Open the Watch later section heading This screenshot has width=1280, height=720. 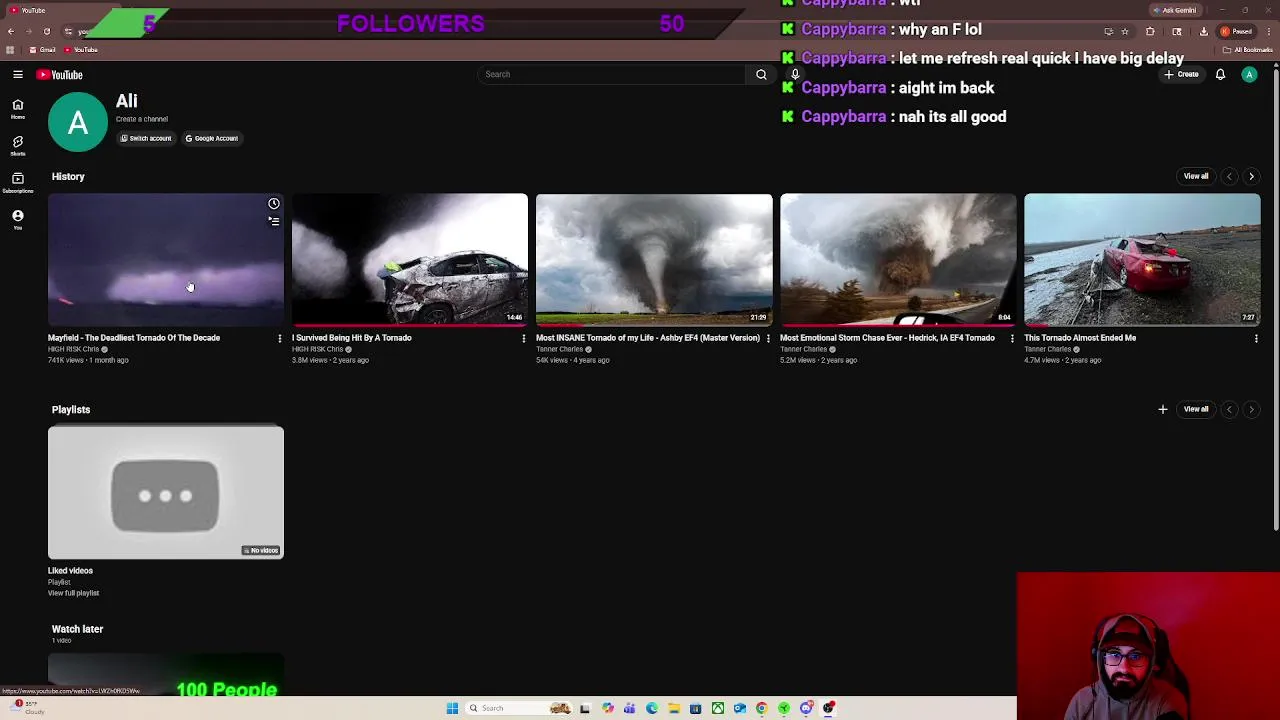pos(77,629)
